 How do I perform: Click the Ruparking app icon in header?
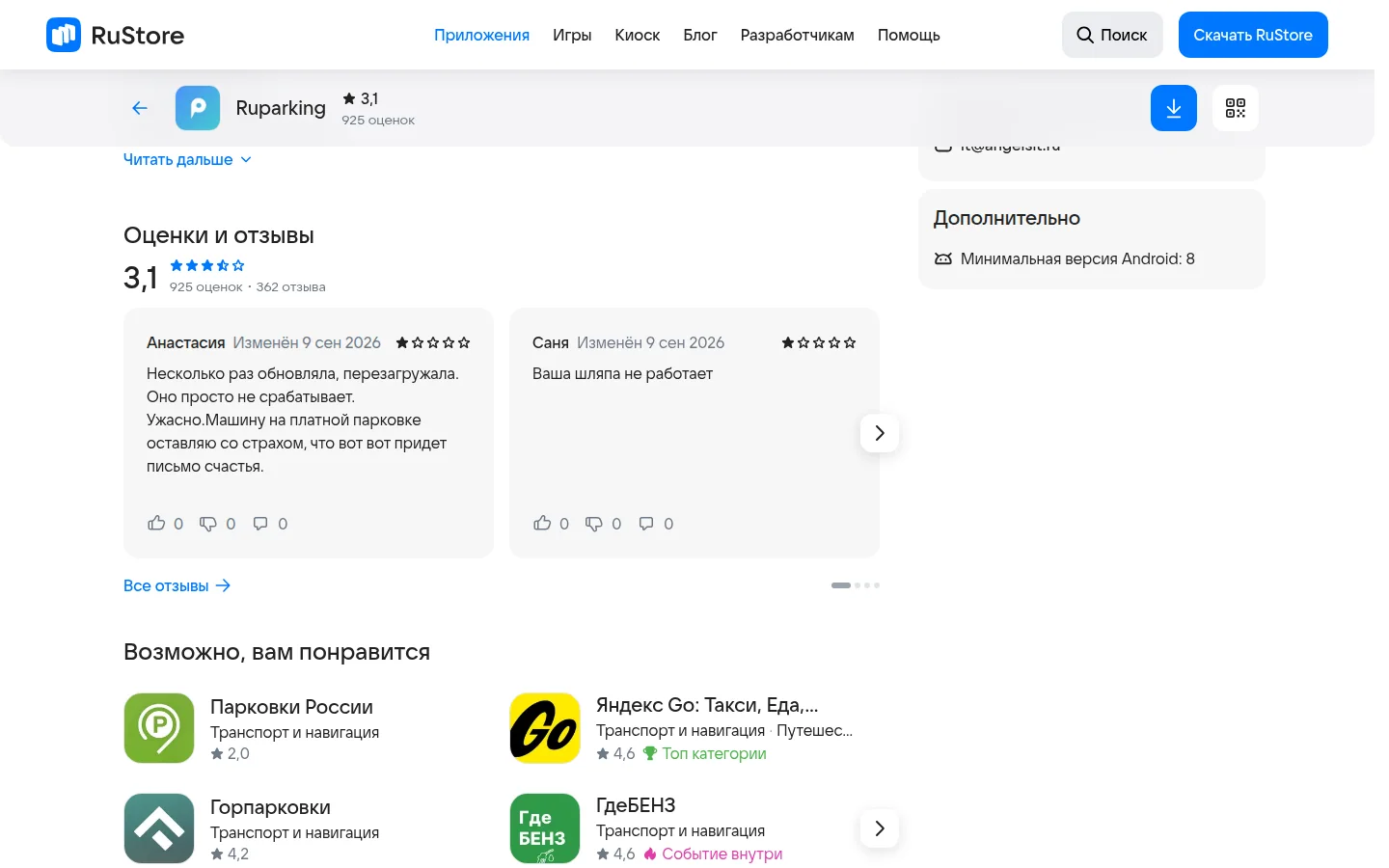click(x=198, y=108)
